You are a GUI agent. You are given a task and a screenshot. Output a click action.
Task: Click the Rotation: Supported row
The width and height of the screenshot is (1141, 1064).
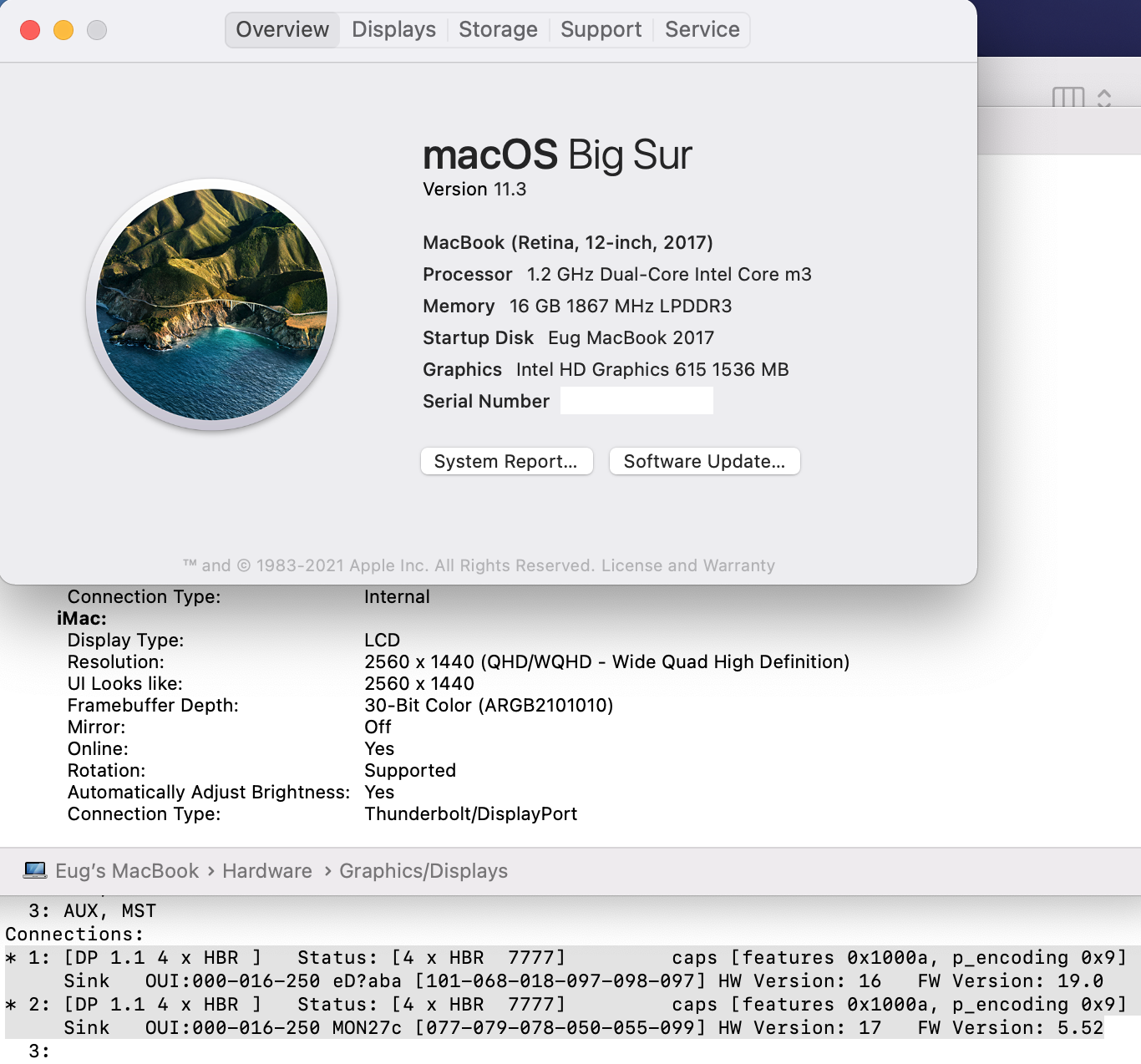[x=261, y=770]
